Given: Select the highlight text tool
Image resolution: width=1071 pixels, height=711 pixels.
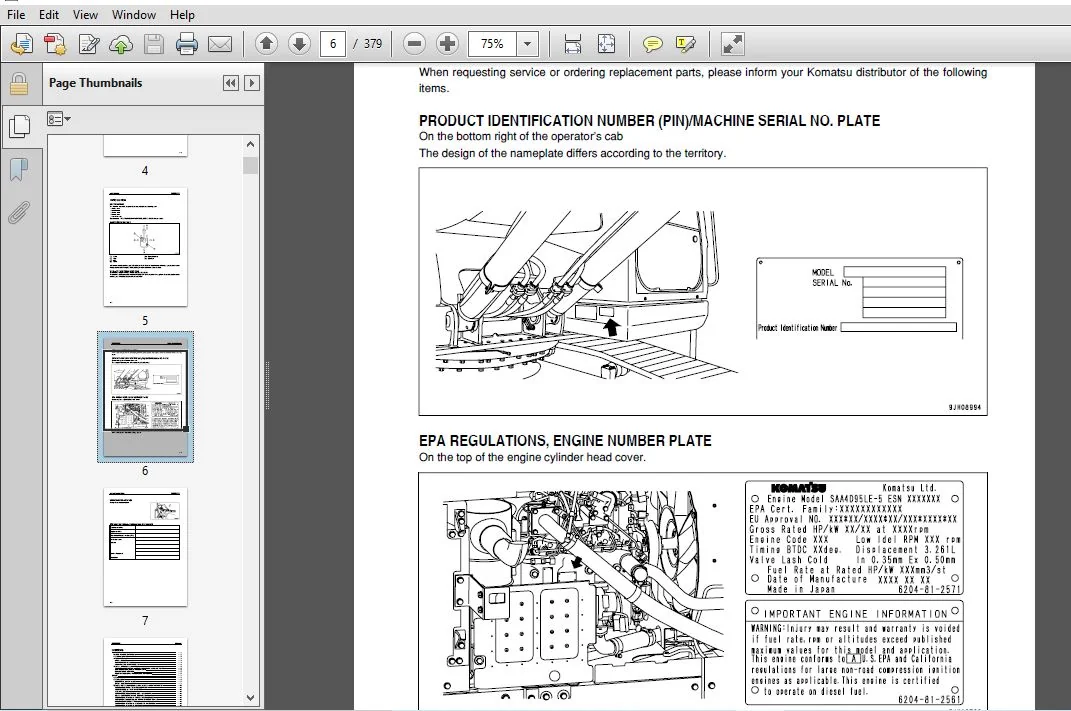Looking at the screenshot, I should (685, 44).
